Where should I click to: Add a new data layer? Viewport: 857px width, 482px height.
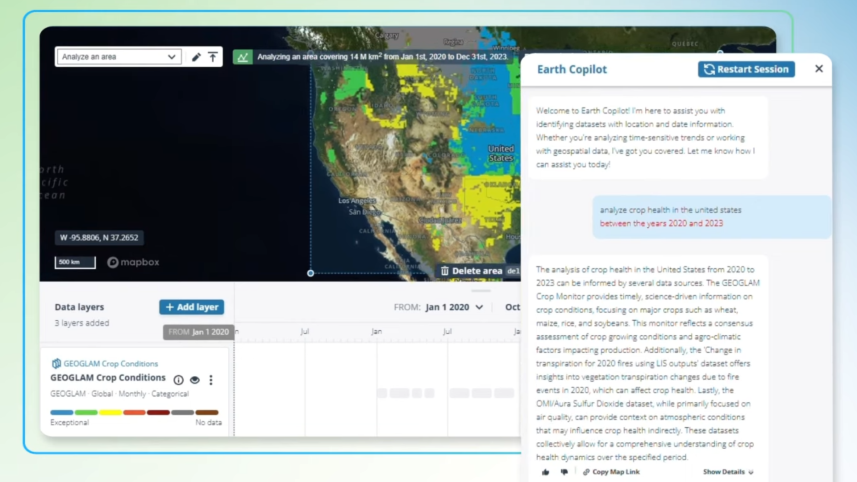pos(191,307)
